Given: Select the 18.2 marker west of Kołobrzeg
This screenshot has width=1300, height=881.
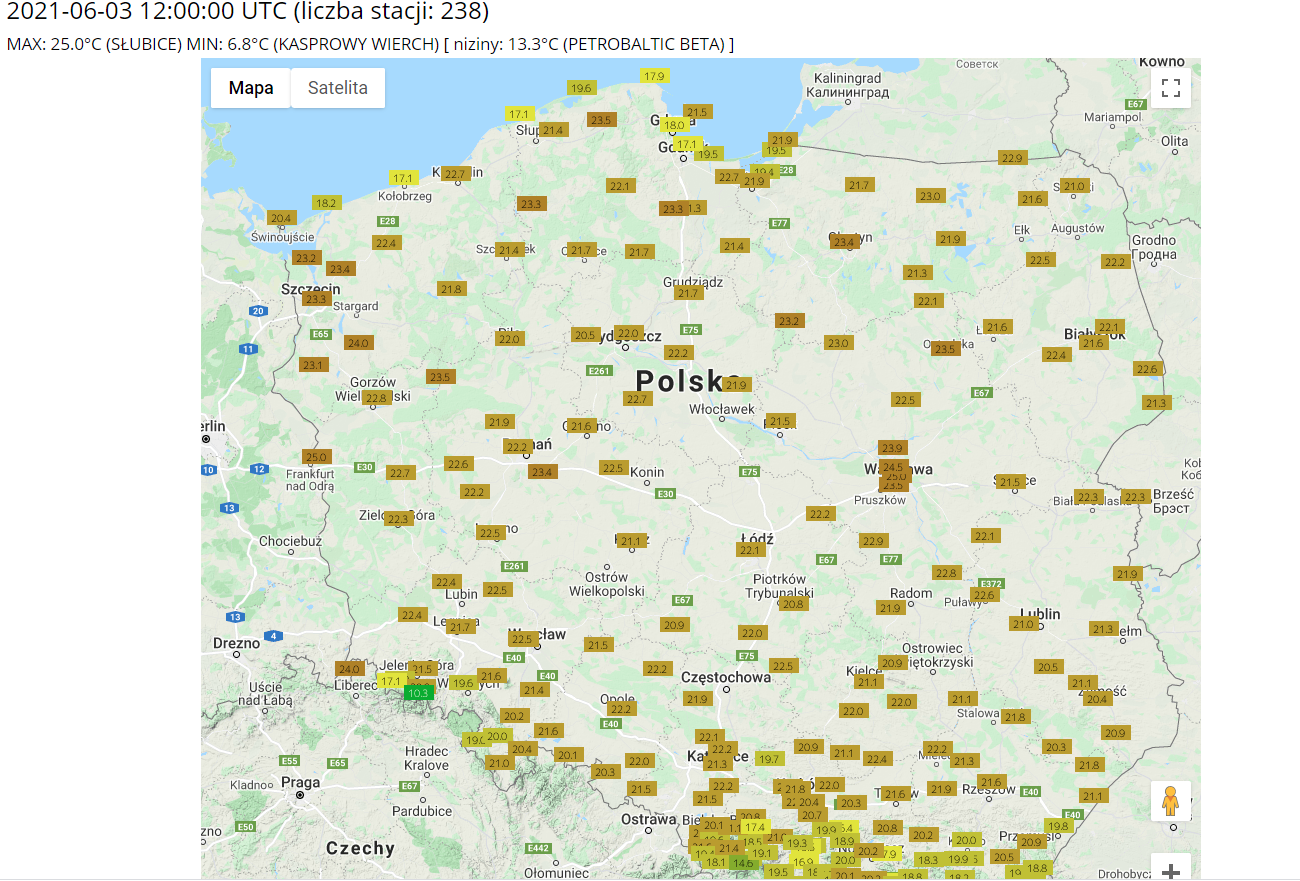Looking at the screenshot, I should pos(326,202).
